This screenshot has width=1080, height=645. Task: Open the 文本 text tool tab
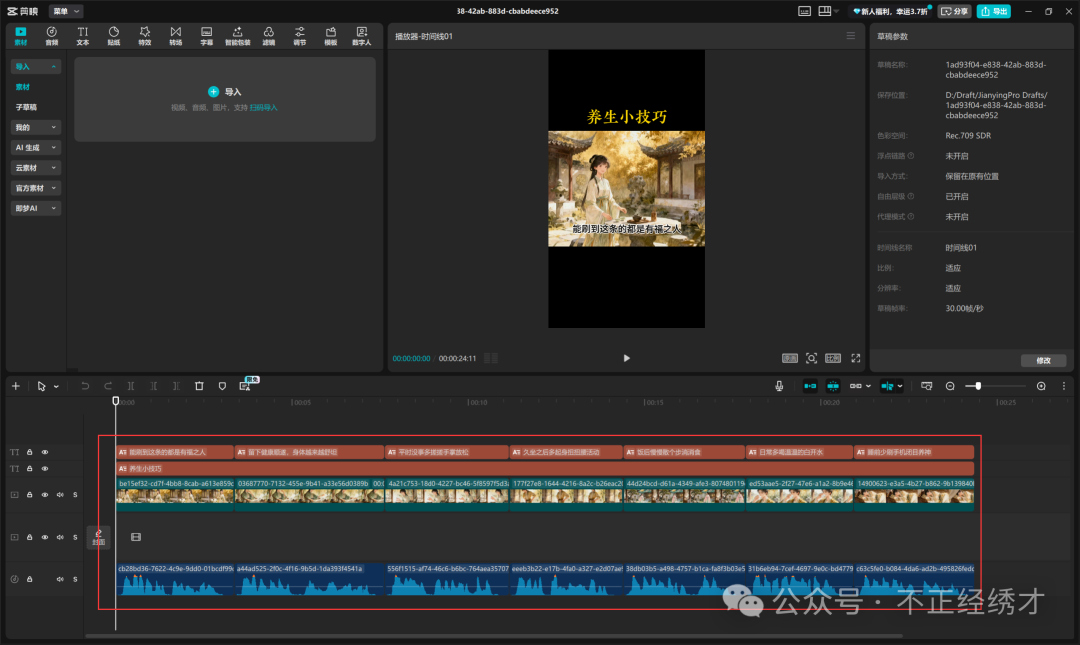(83, 36)
